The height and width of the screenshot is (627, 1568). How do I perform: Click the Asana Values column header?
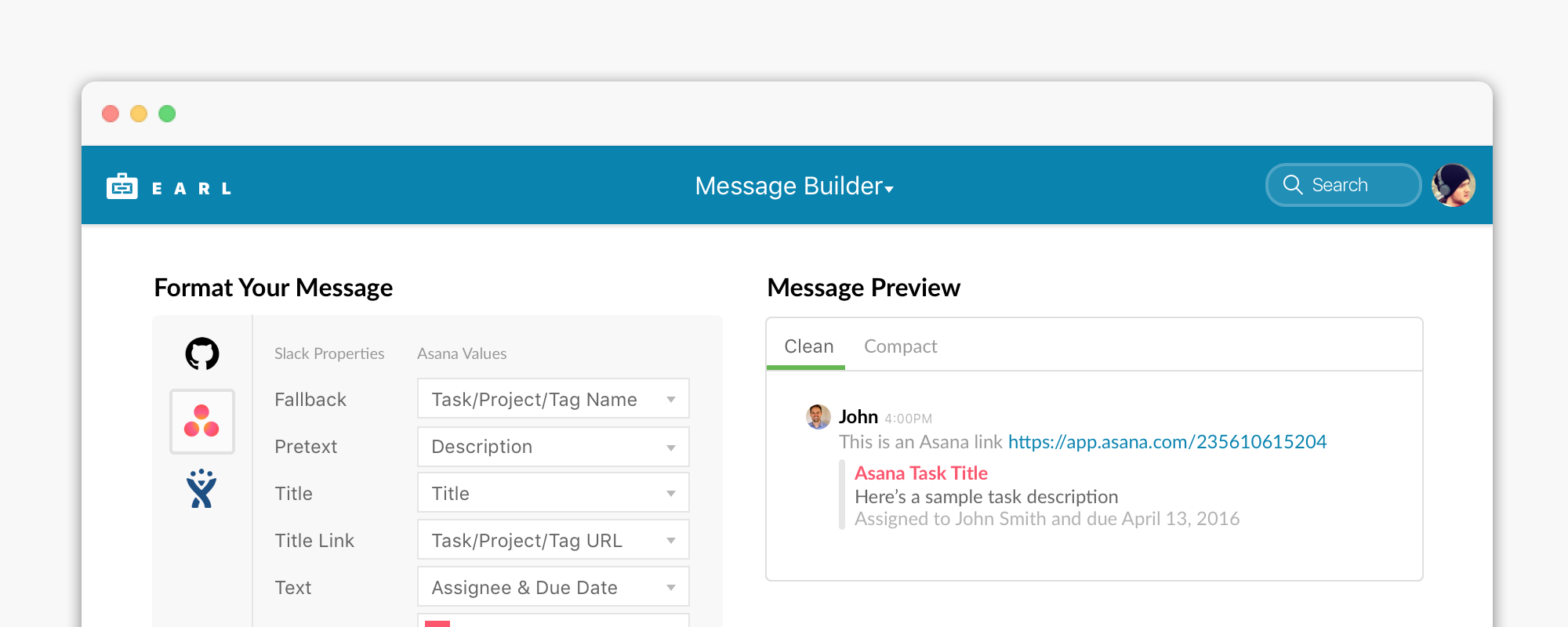[x=462, y=353]
